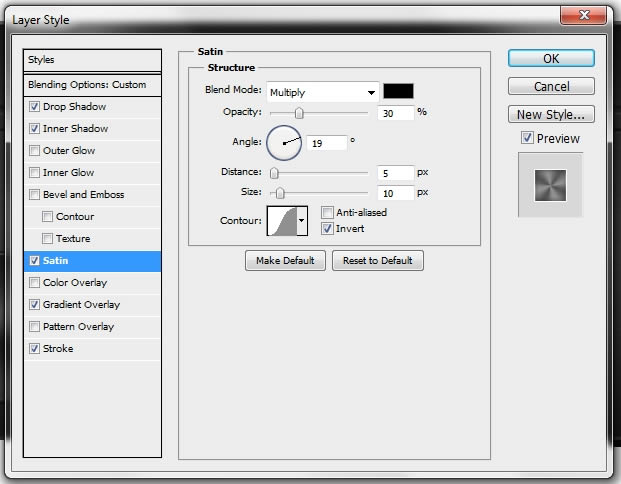Click the Distance value field

point(395,173)
